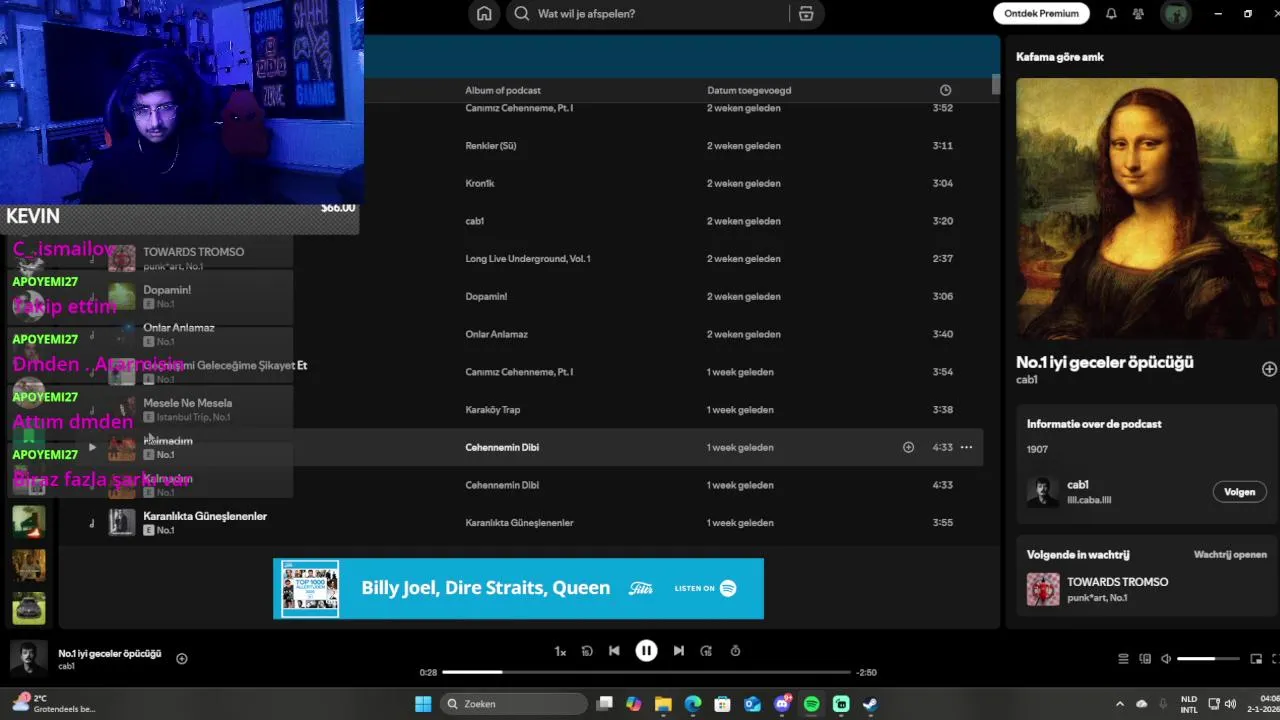
Task: Click the Wat wil je afspelen search field
Action: pos(646,14)
